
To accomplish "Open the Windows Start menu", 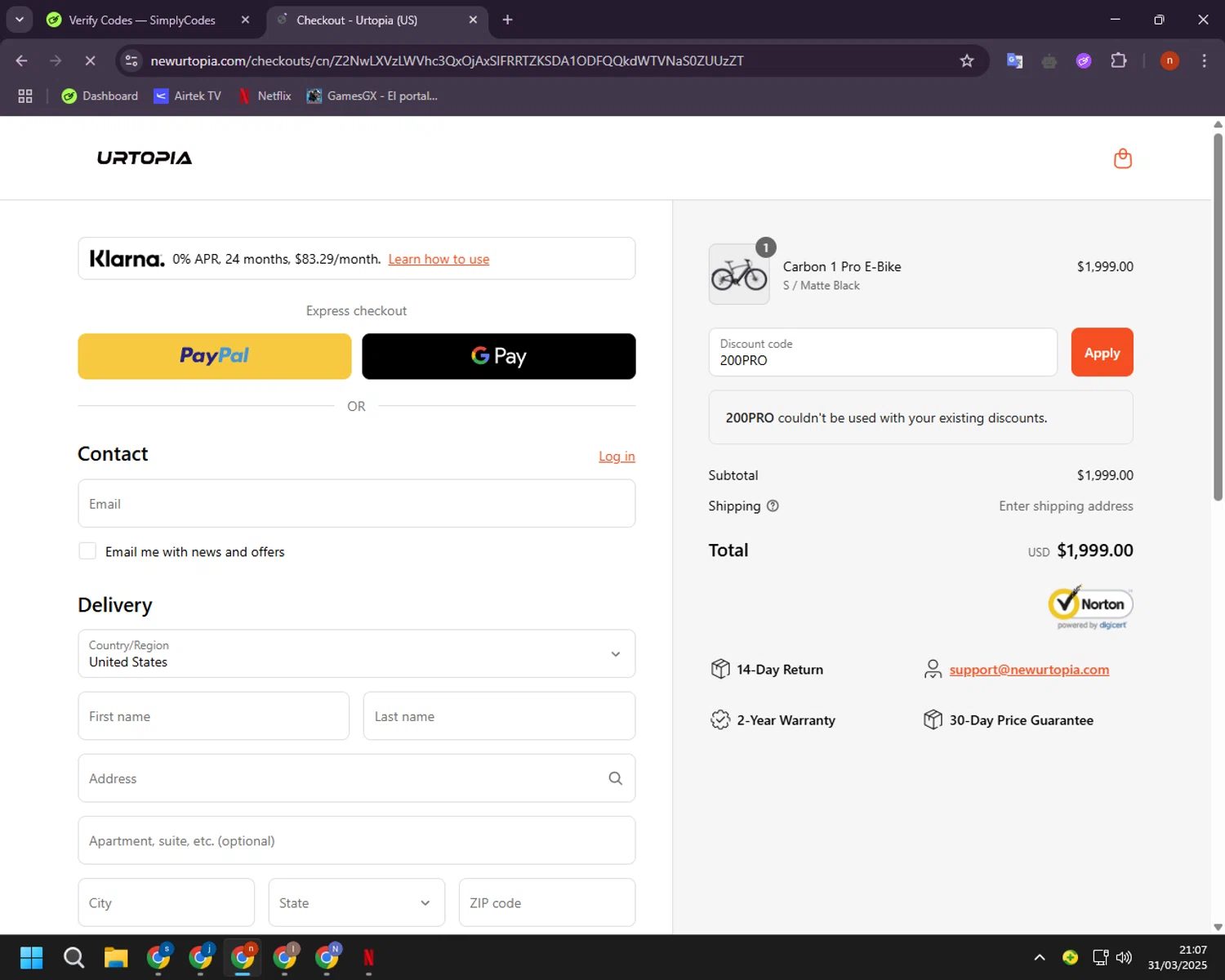I will coord(31,957).
